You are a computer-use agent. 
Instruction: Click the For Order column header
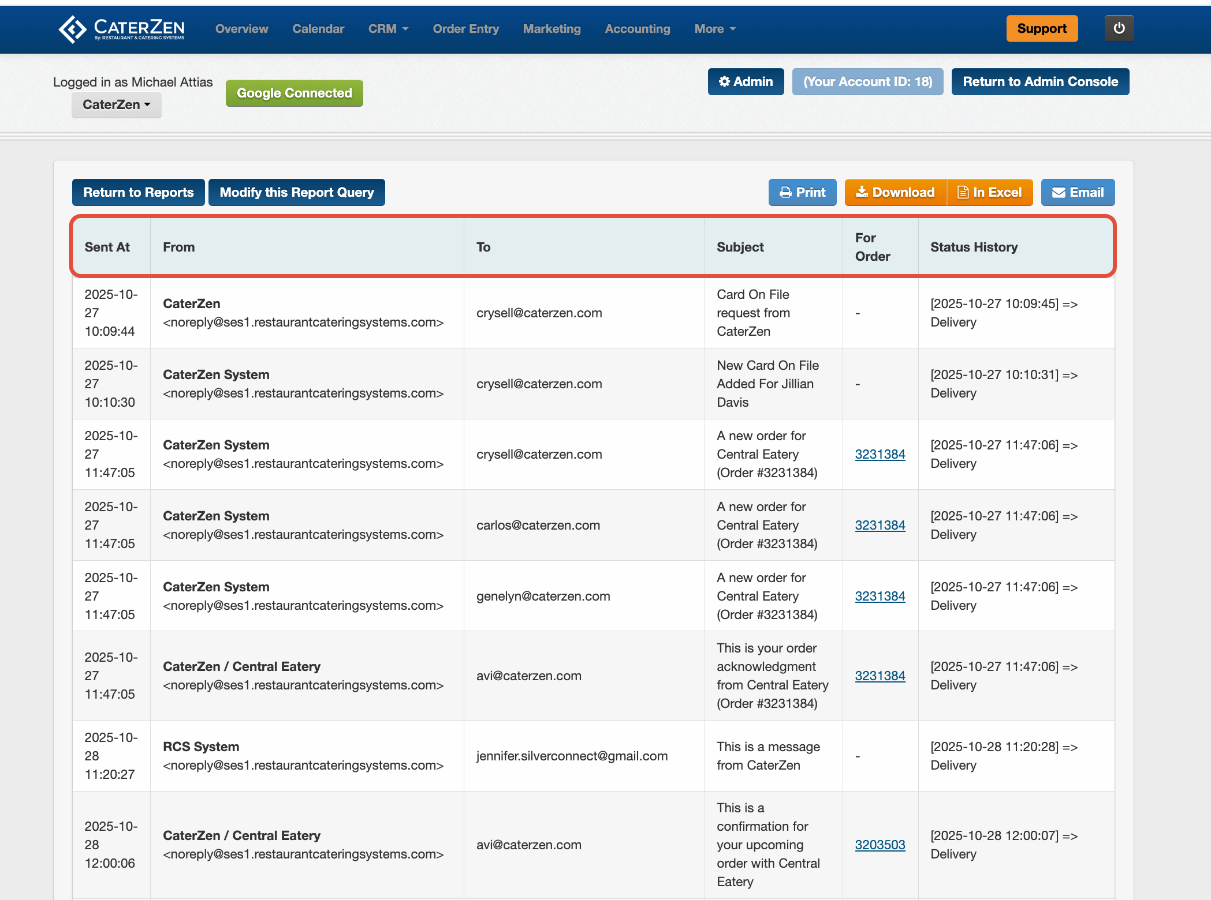pyautogui.click(x=880, y=247)
